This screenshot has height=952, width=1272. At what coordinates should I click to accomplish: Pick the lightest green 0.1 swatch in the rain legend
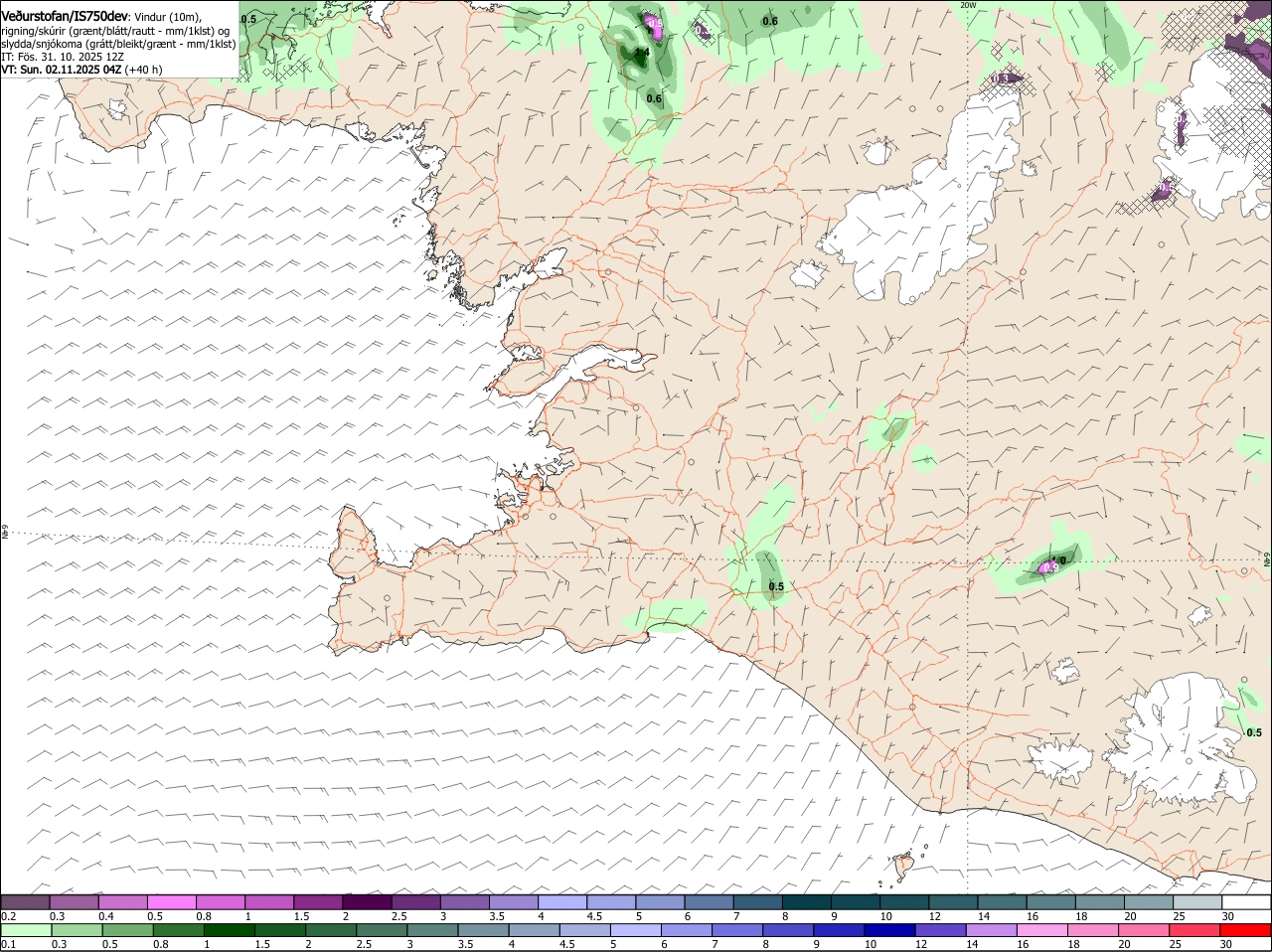coord(26,930)
